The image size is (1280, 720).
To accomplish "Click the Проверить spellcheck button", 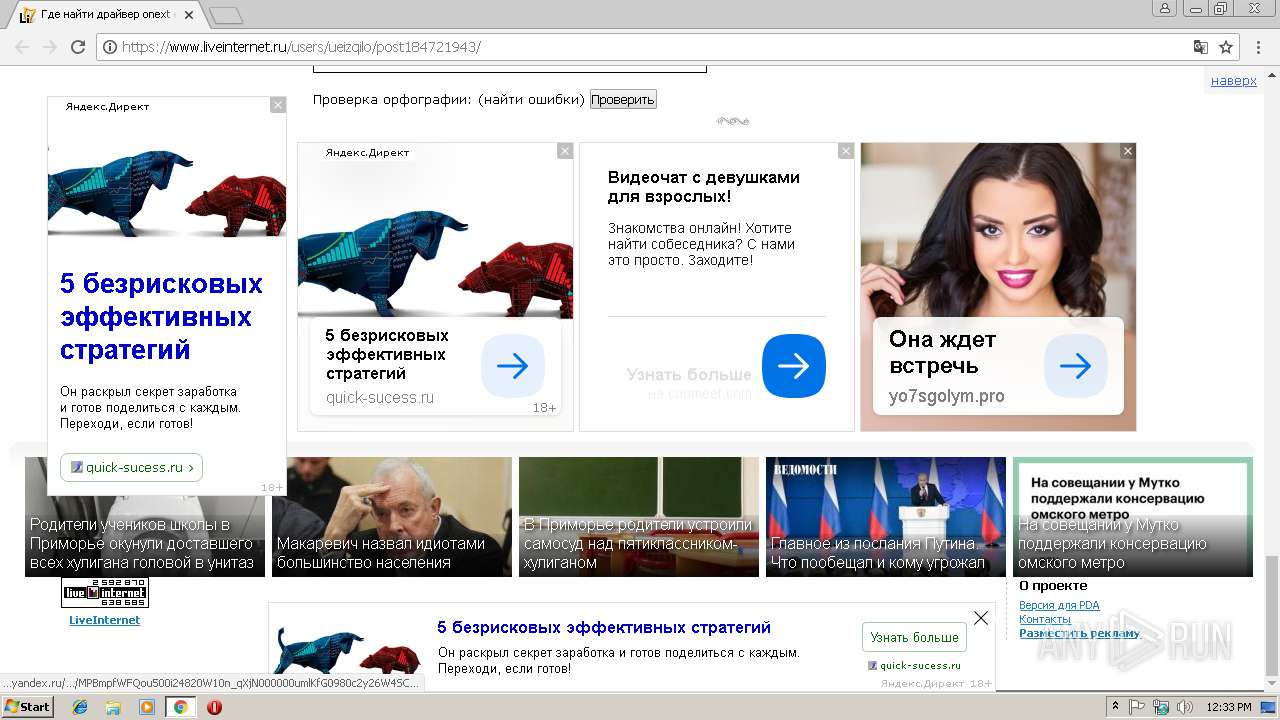I will [x=623, y=99].
